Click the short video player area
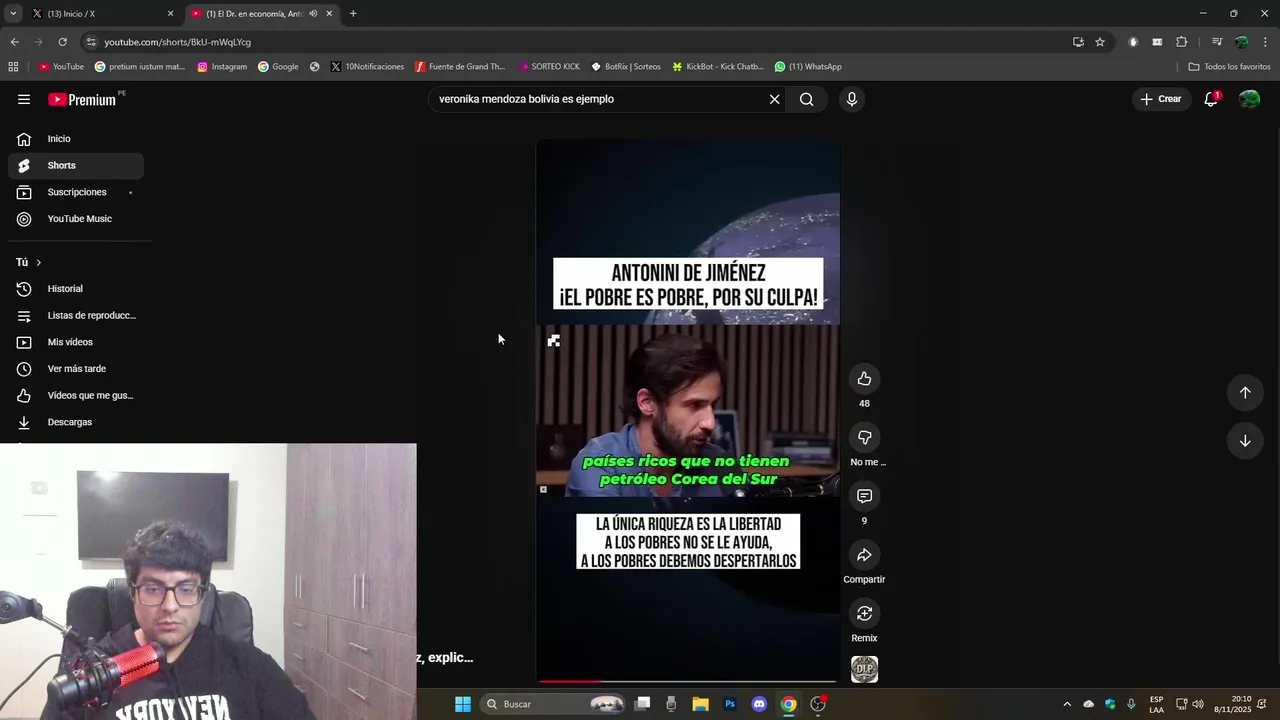The height and width of the screenshot is (720, 1280). pyautogui.click(x=688, y=410)
